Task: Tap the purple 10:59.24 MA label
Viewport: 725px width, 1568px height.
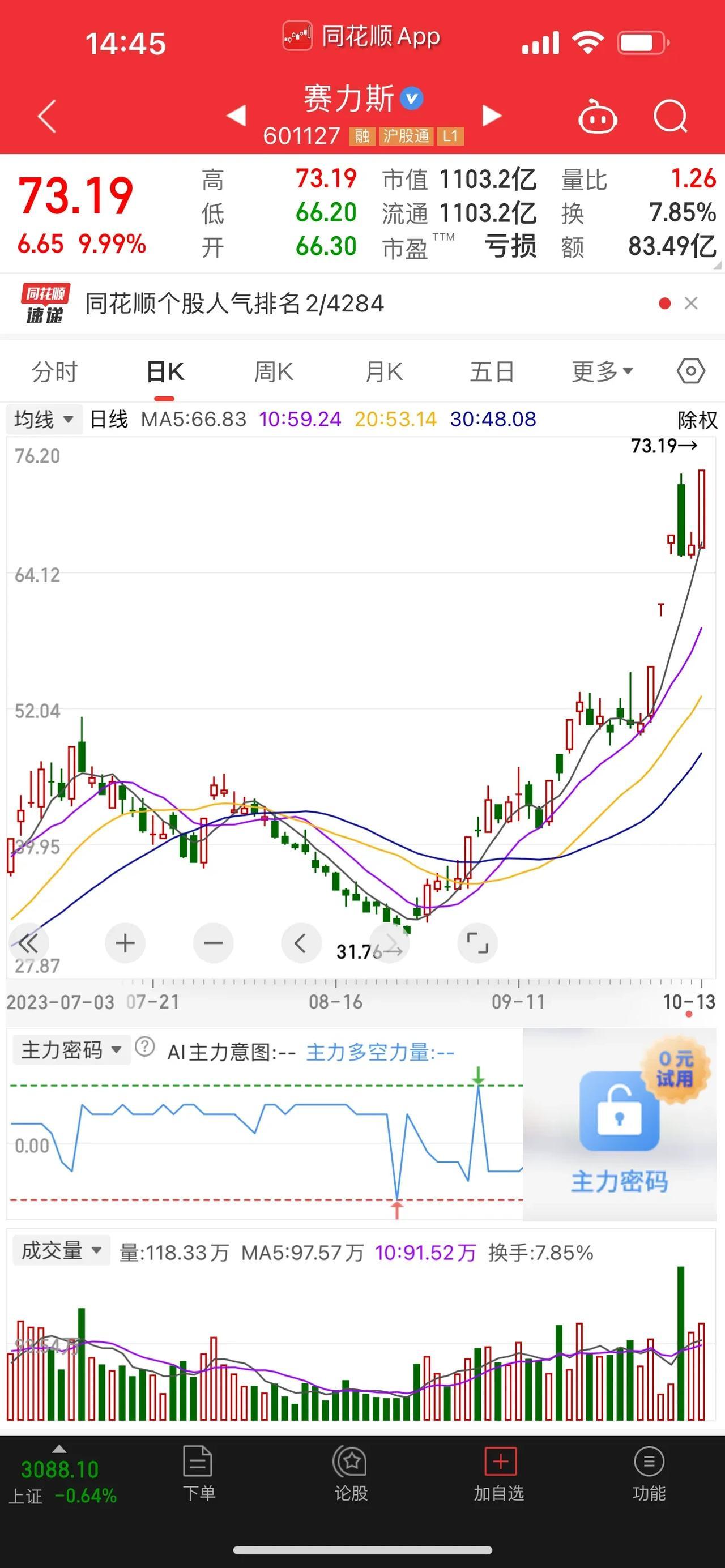Action: [x=300, y=419]
